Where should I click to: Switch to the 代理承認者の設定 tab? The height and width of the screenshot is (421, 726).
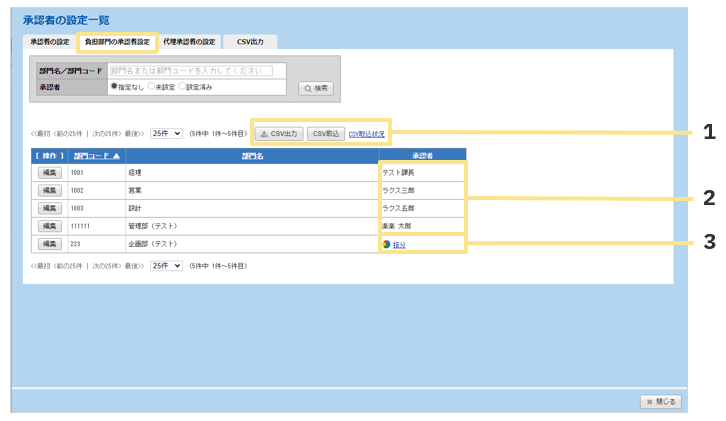[x=188, y=42]
